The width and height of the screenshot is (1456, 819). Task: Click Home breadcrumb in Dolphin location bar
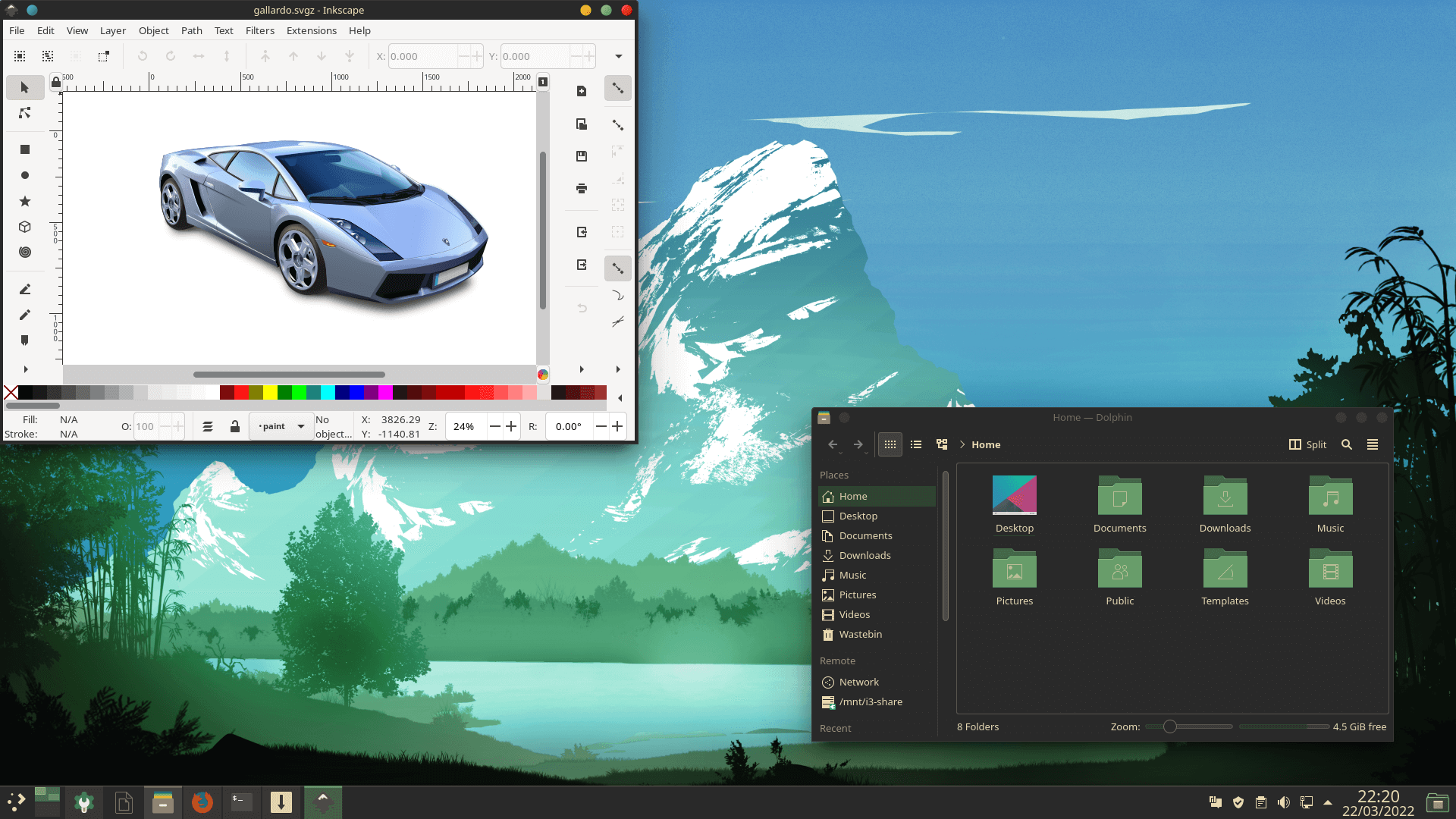pyautogui.click(x=986, y=444)
